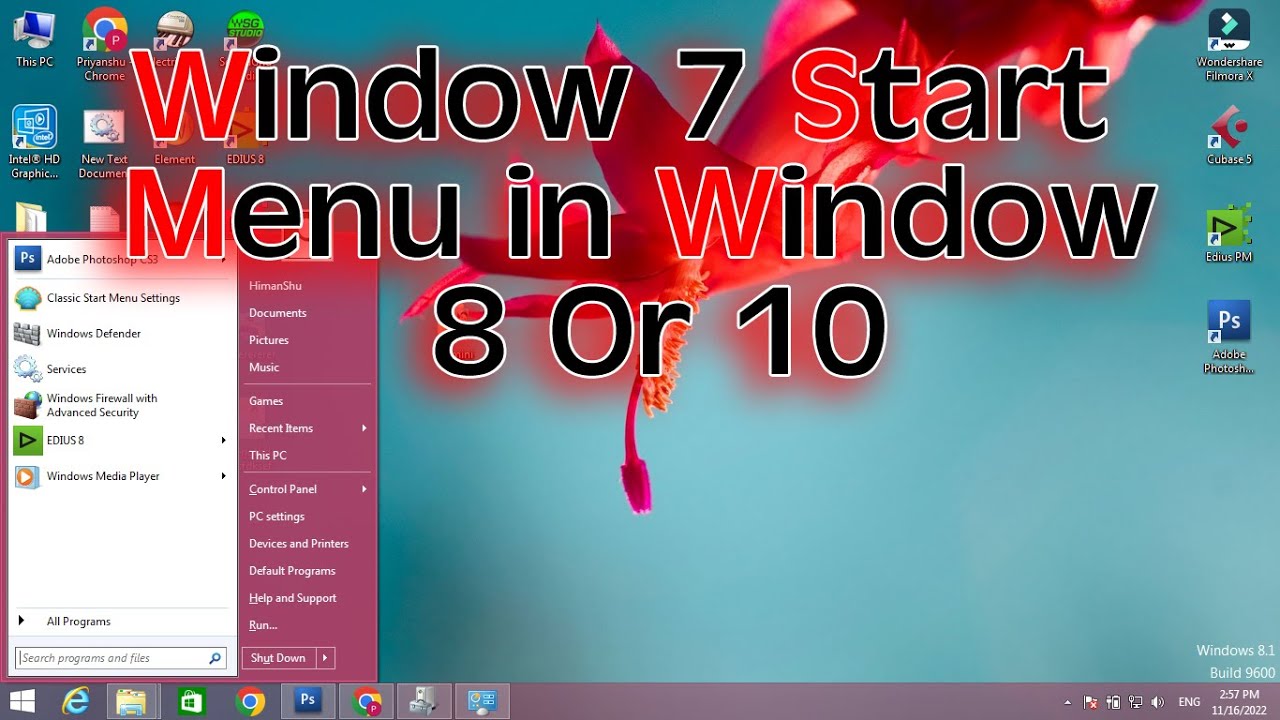Expand the Windows Media Player submenu arrow

224,476
